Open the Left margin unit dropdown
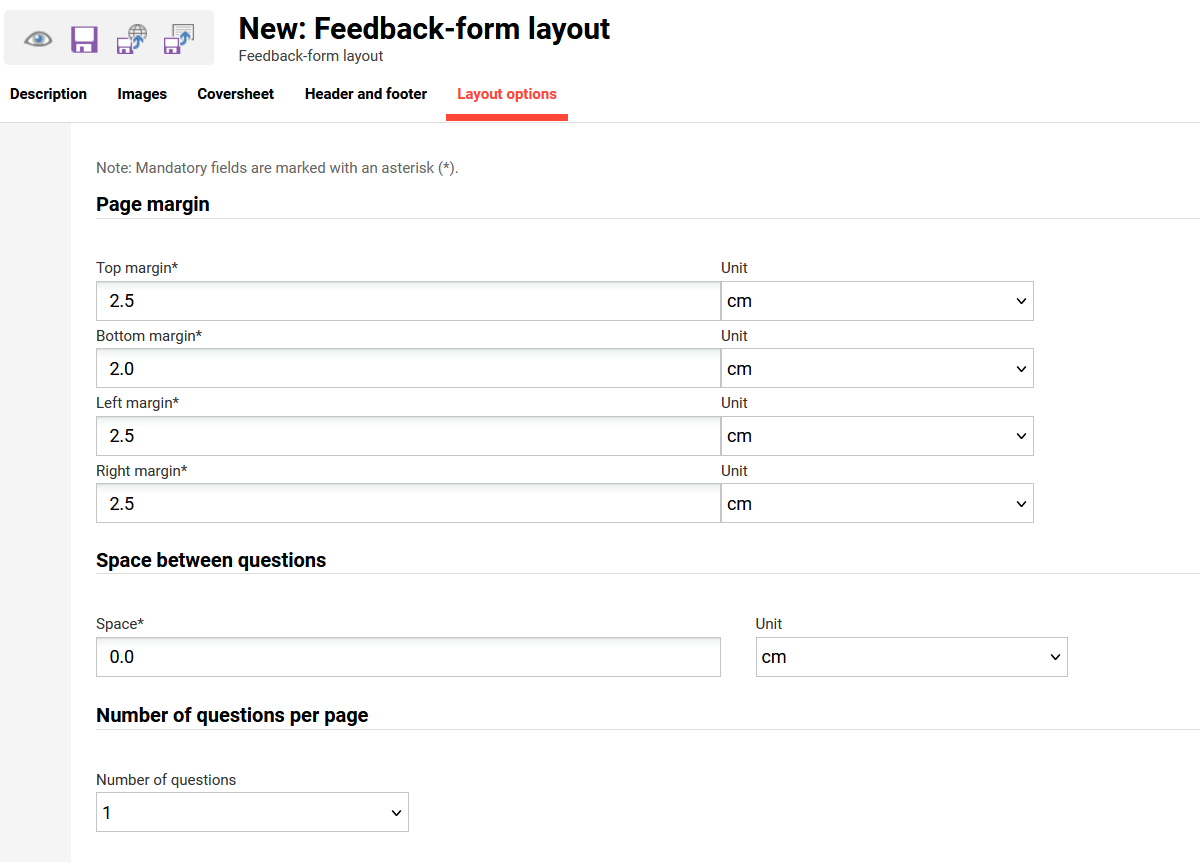1200x862 pixels. 877,436
